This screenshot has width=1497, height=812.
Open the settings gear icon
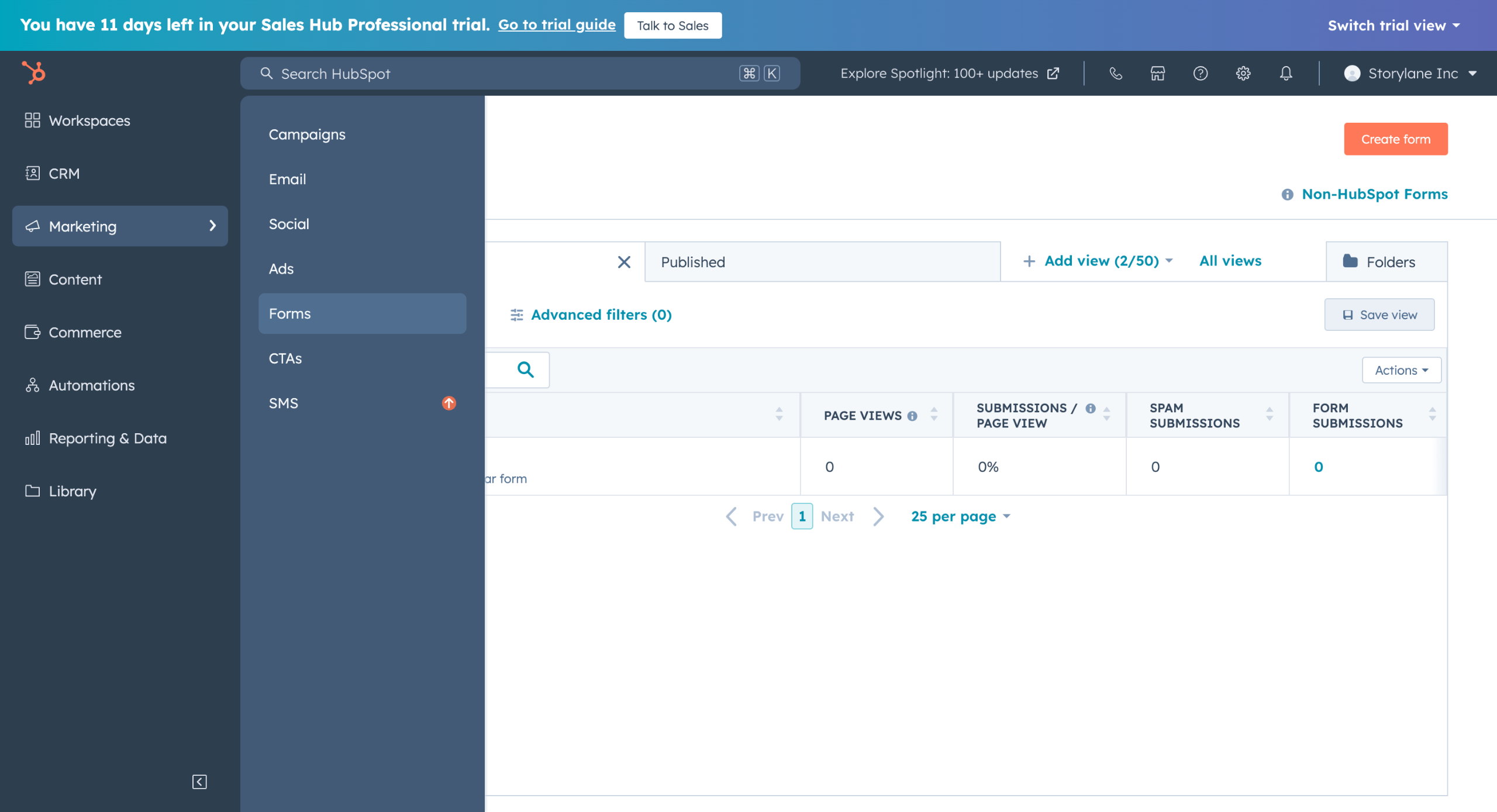(x=1243, y=73)
